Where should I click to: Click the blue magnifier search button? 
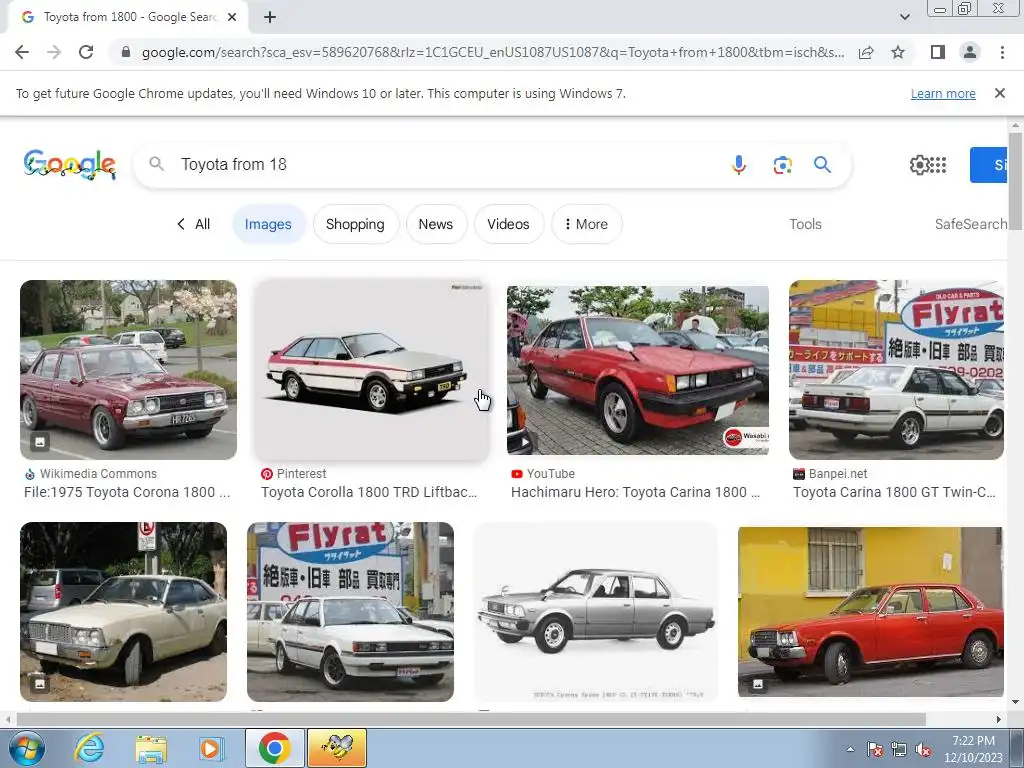tap(822, 165)
